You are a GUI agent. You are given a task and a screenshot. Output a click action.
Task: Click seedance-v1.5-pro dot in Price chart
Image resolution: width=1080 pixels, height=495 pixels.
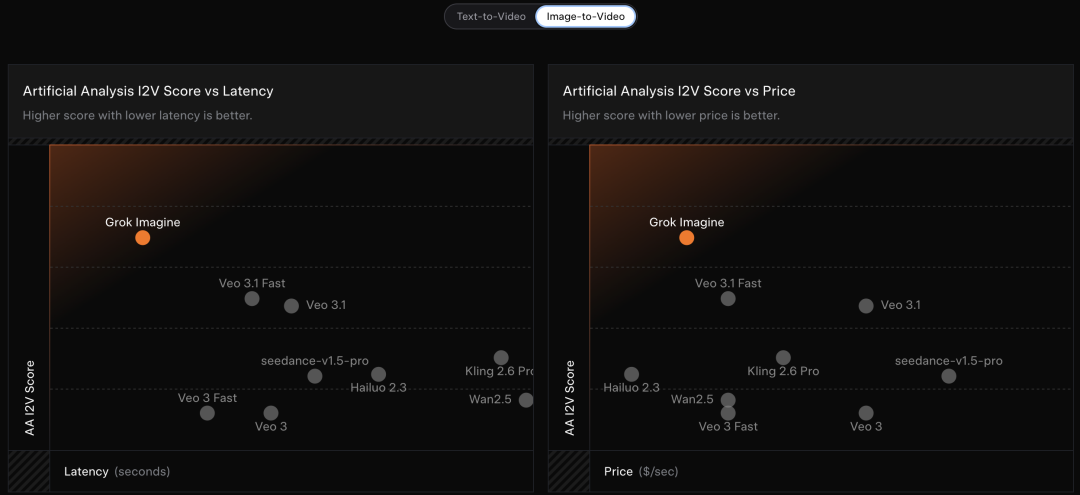(x=948, y=376)
